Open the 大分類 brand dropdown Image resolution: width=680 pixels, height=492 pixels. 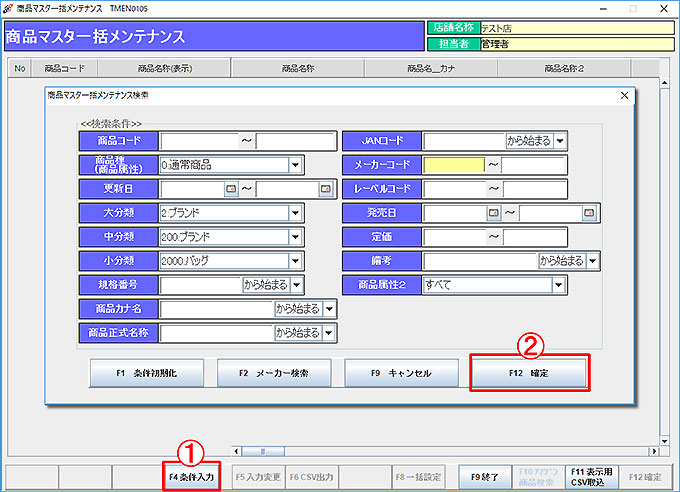[295, 213]
